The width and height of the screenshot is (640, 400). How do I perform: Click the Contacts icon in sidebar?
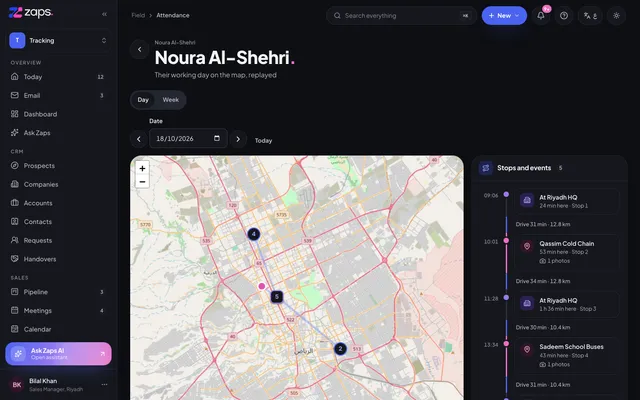coord(15,222)
